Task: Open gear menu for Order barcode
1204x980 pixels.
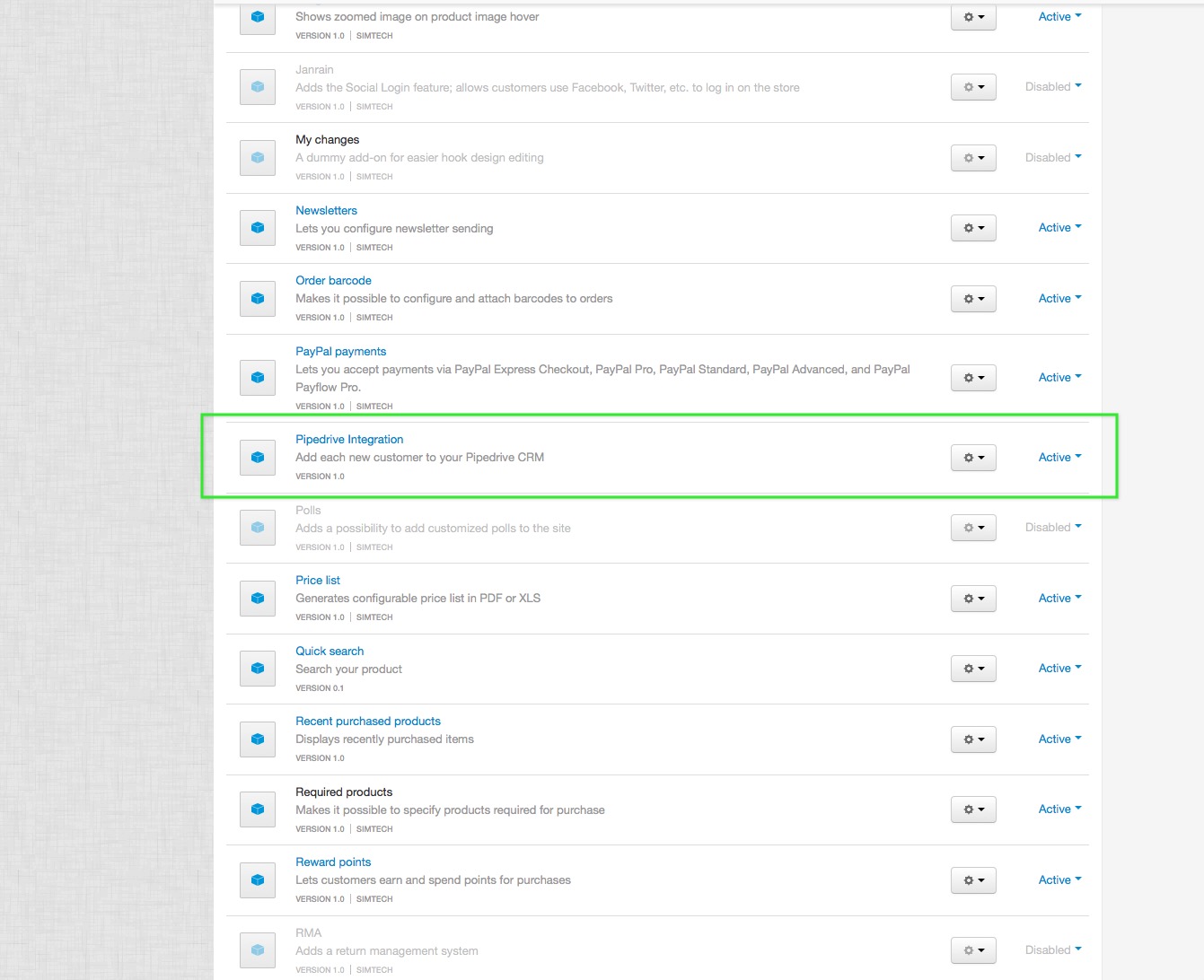Action: point(973,298)
